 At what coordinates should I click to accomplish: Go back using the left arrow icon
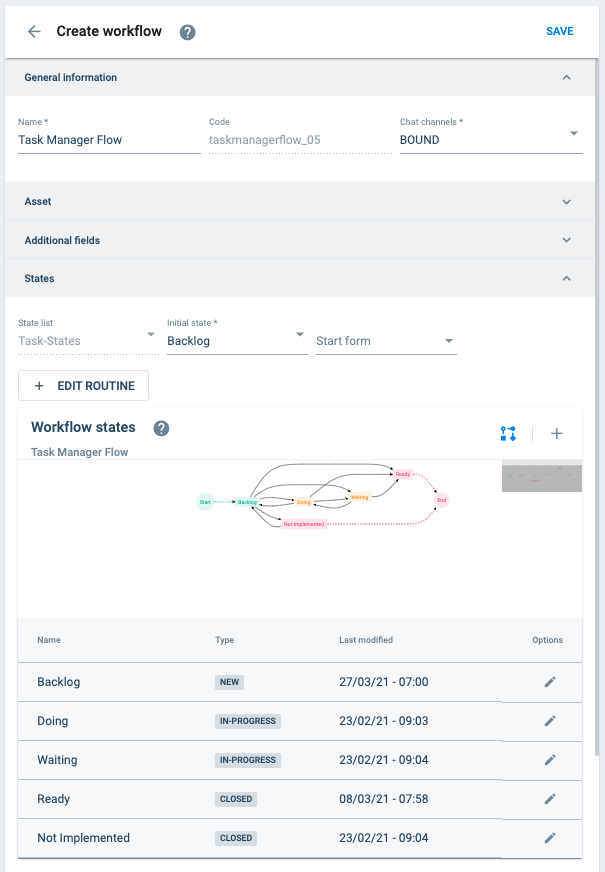[x=34, y=32]
